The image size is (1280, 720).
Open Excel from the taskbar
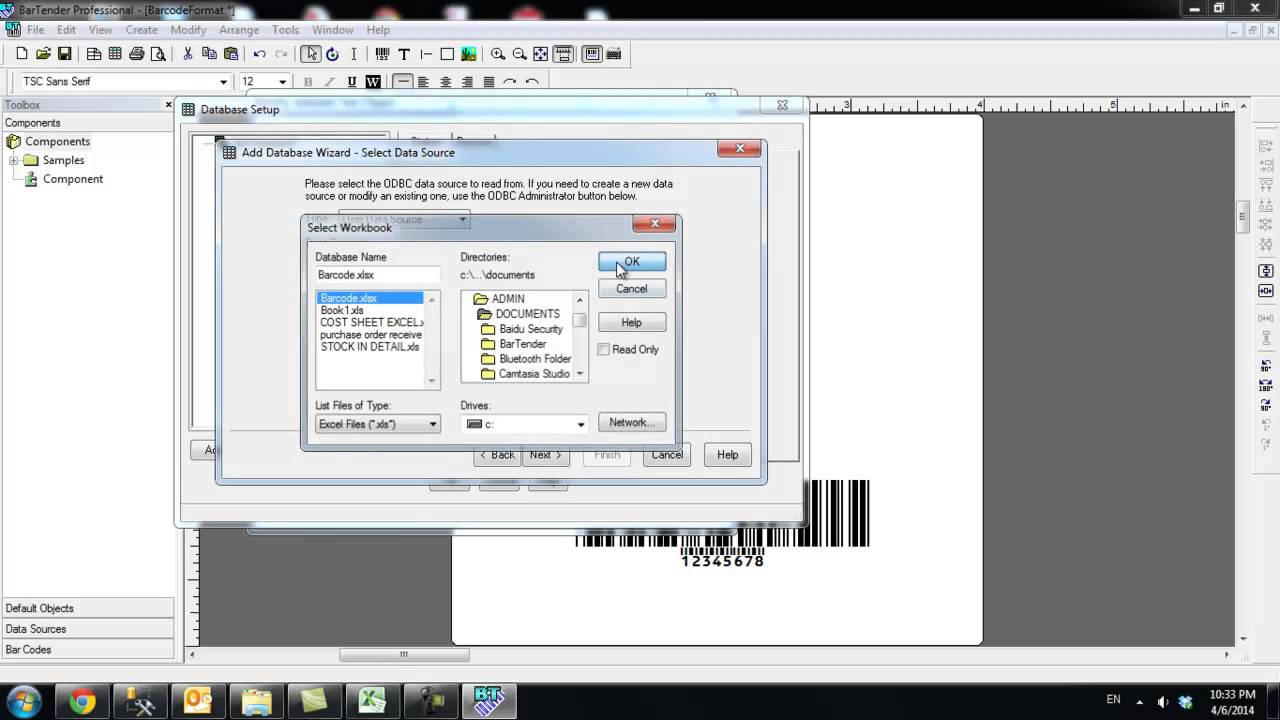point(372,701)
